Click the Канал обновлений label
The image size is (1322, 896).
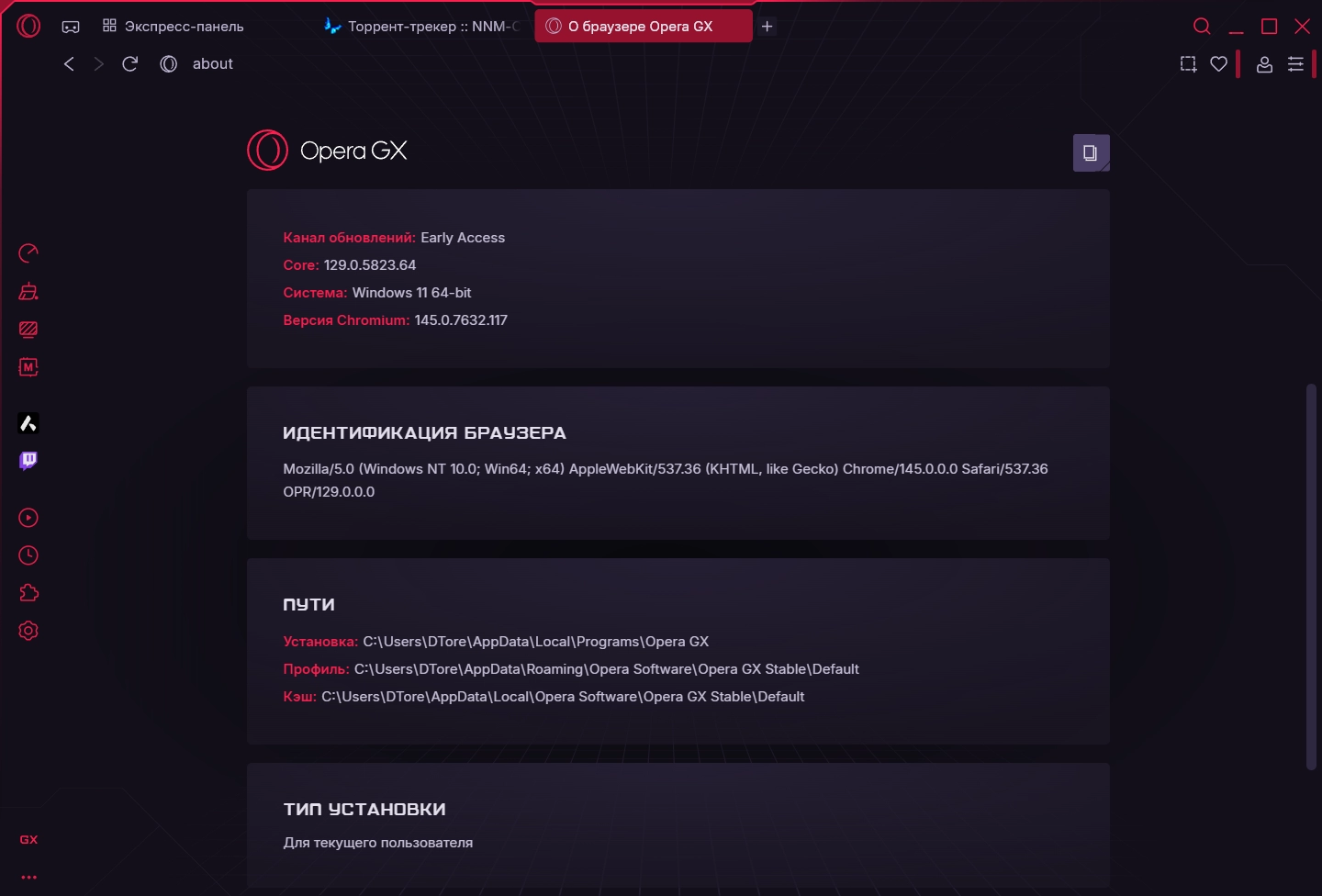[x=349, y=238]
